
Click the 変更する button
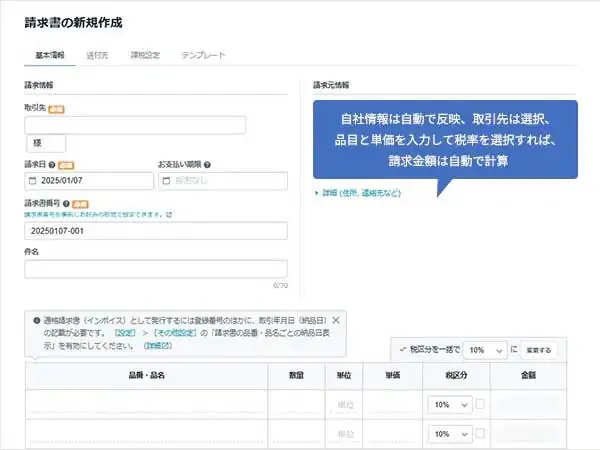[539, 350]
